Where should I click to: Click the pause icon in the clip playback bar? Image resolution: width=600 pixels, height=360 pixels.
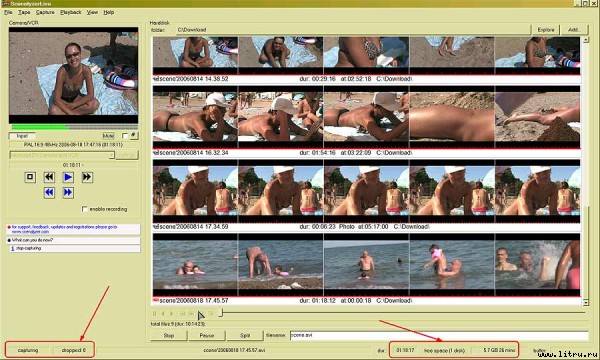pos(155,314)
